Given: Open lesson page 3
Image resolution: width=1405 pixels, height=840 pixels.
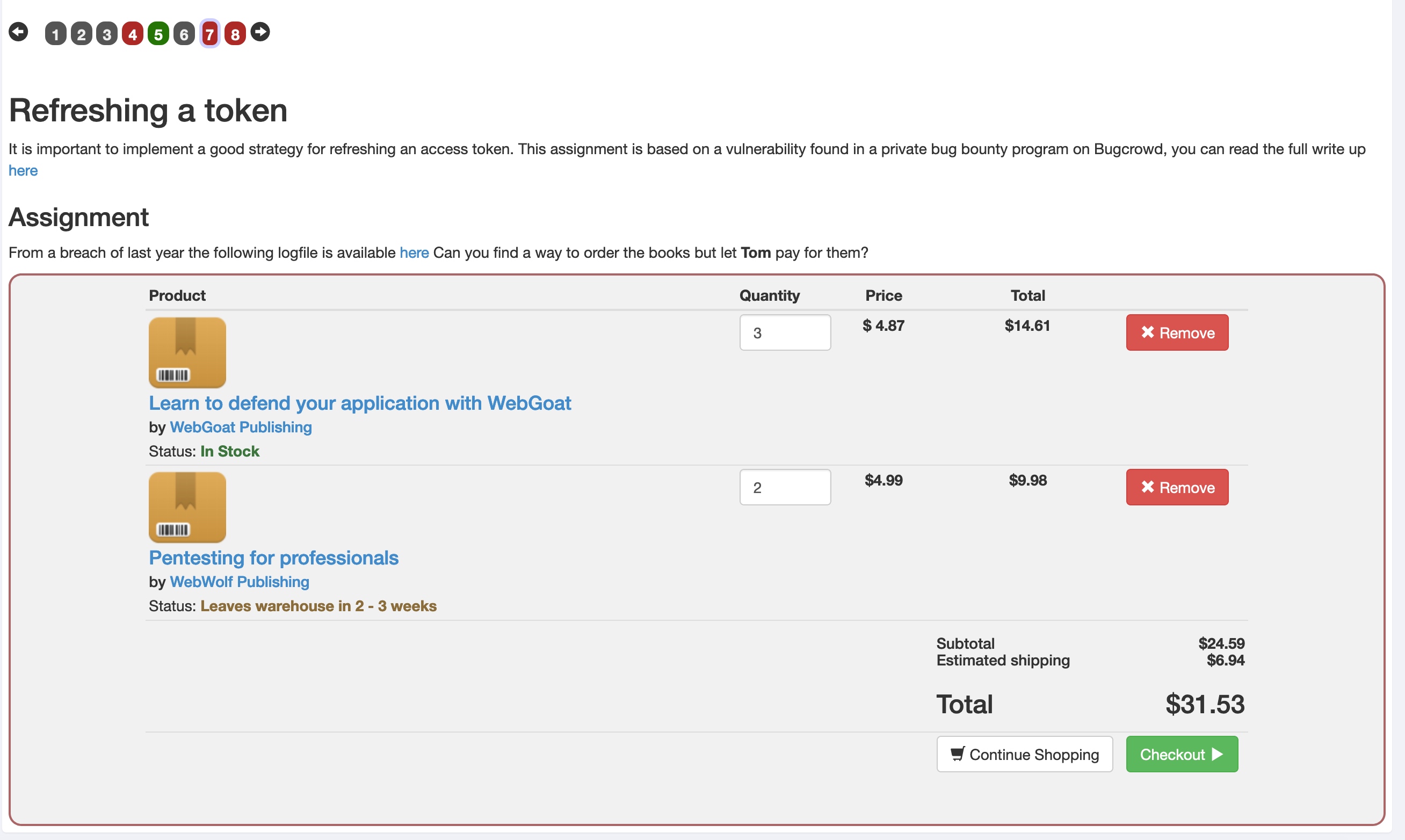Looking at the screenshot, I should tap(107, 34).
